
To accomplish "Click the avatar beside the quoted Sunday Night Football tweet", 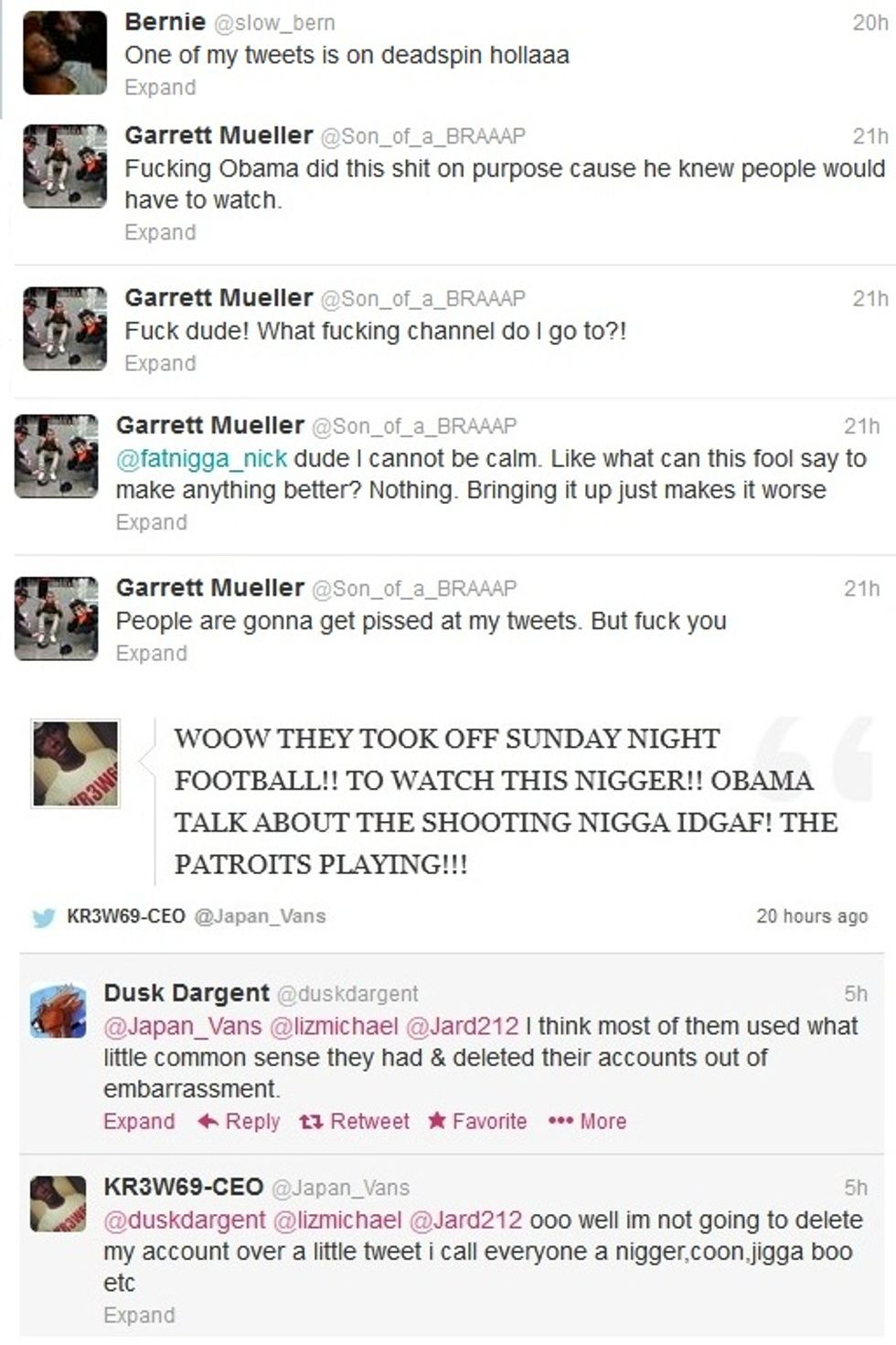I will [76, 763].
